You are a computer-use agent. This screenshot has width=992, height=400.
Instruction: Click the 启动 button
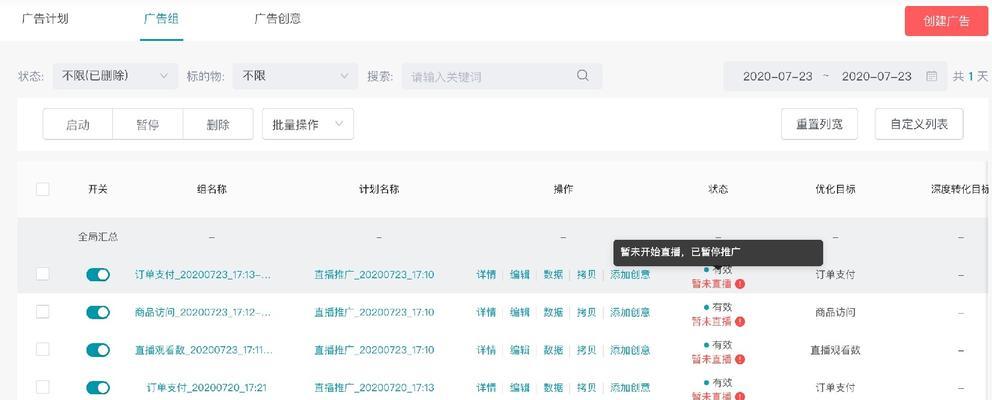[x=78, y=124]
